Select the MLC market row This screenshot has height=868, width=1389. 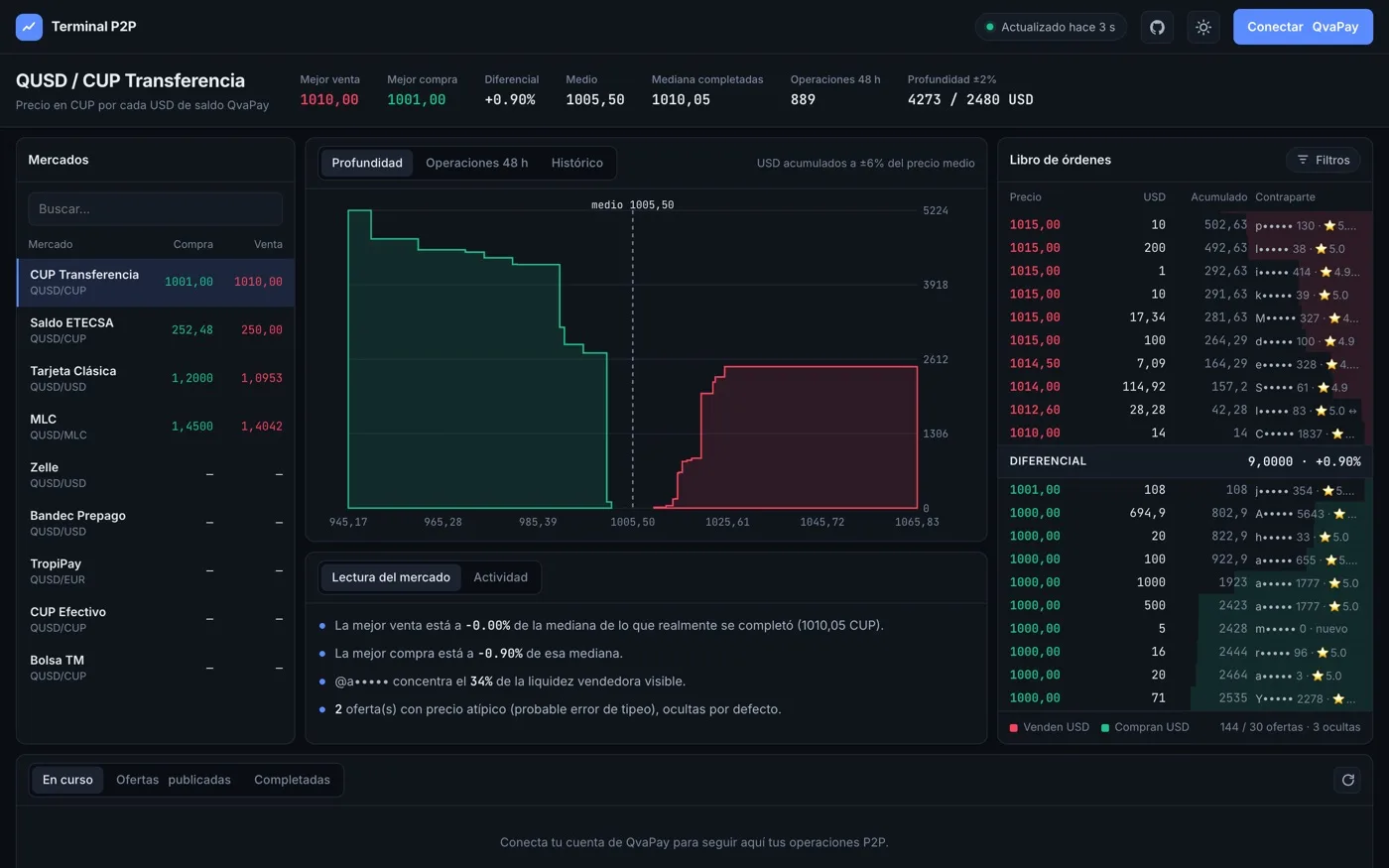(156, 427)
